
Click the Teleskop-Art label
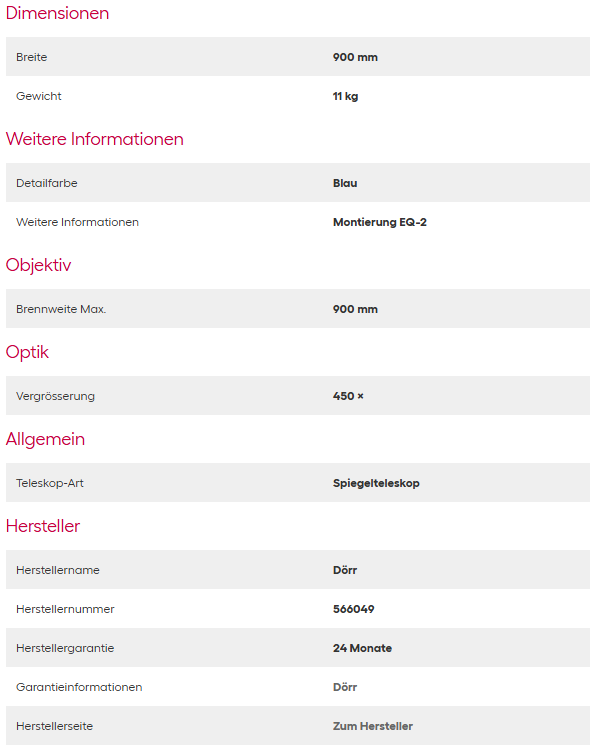(50, 483)
